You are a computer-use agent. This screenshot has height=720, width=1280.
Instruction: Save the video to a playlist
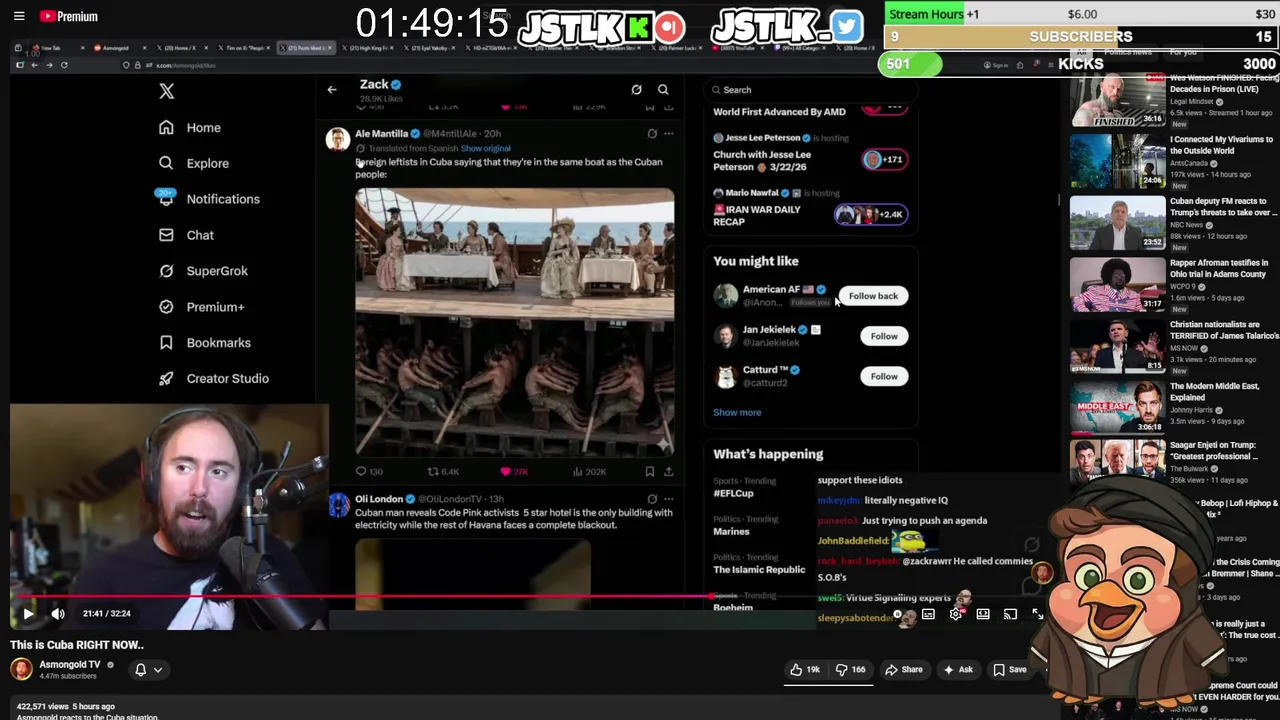[1009, 670]
